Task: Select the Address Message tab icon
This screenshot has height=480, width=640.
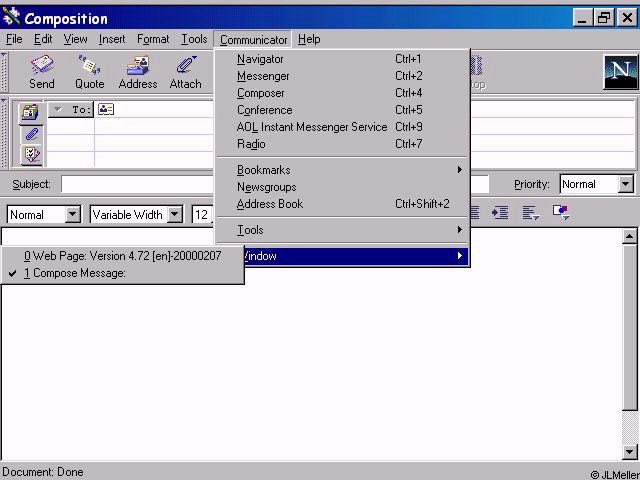Action: pos(31,112)
